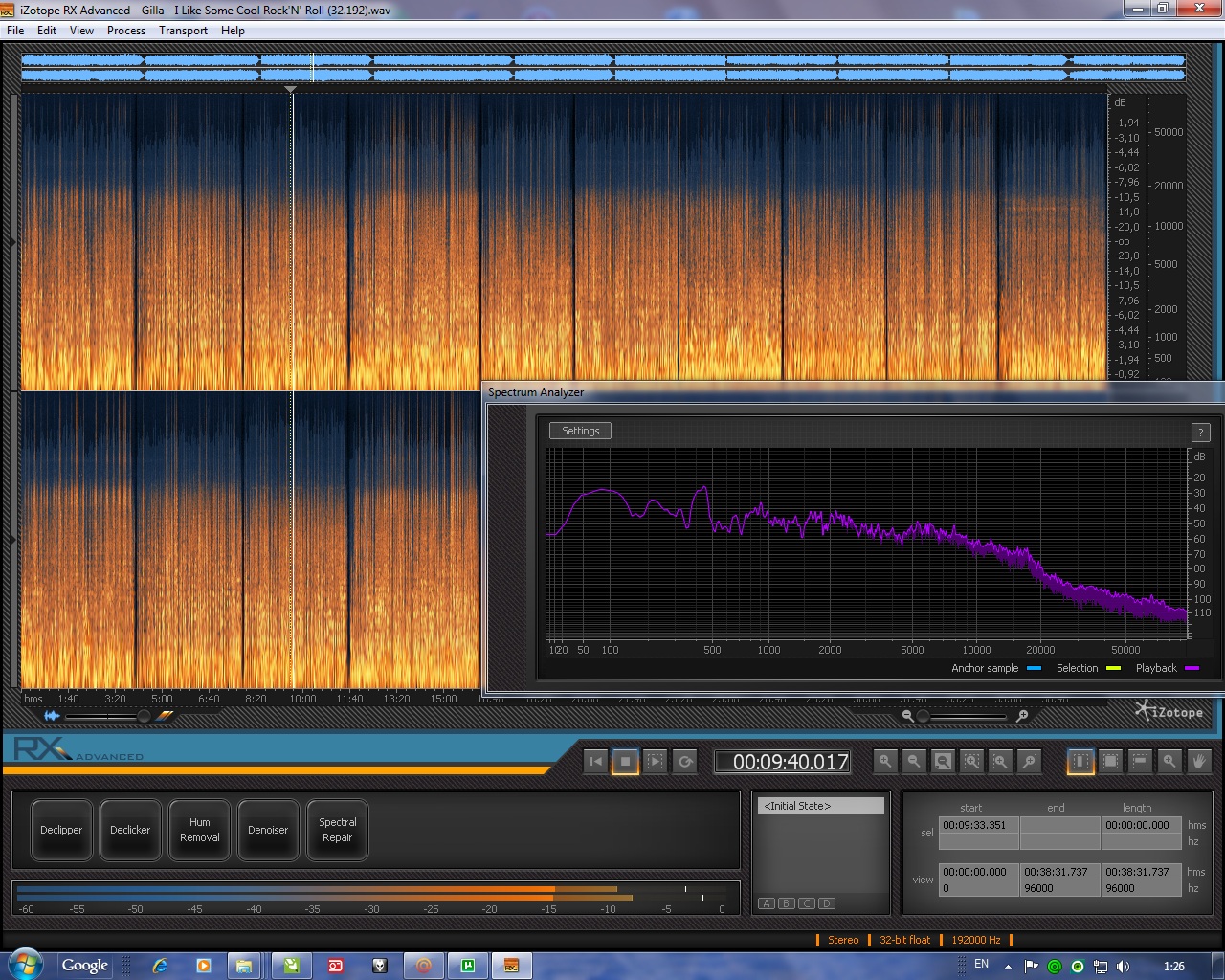Launch Internet Explorer from the taskbar

161,966
